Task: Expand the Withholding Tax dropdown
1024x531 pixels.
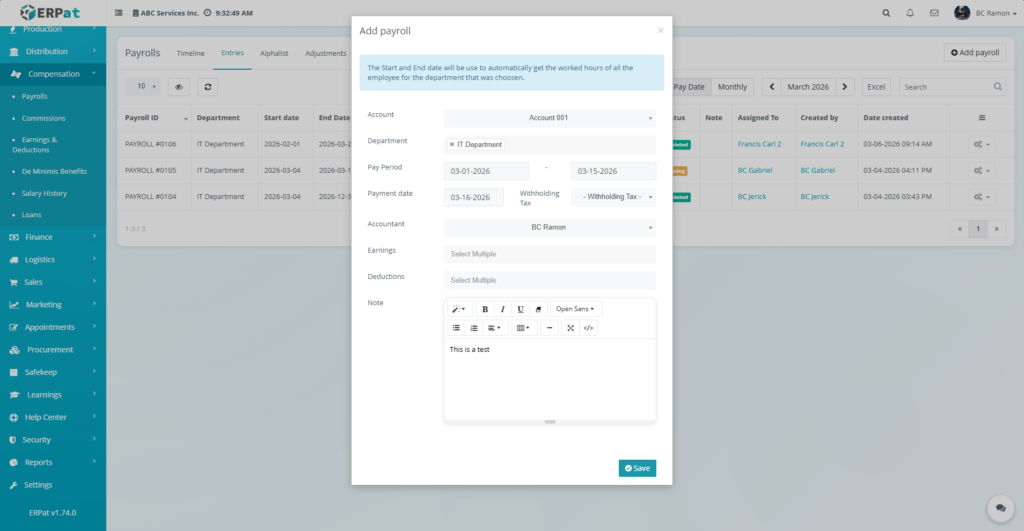Action: (x=613, y=197)
